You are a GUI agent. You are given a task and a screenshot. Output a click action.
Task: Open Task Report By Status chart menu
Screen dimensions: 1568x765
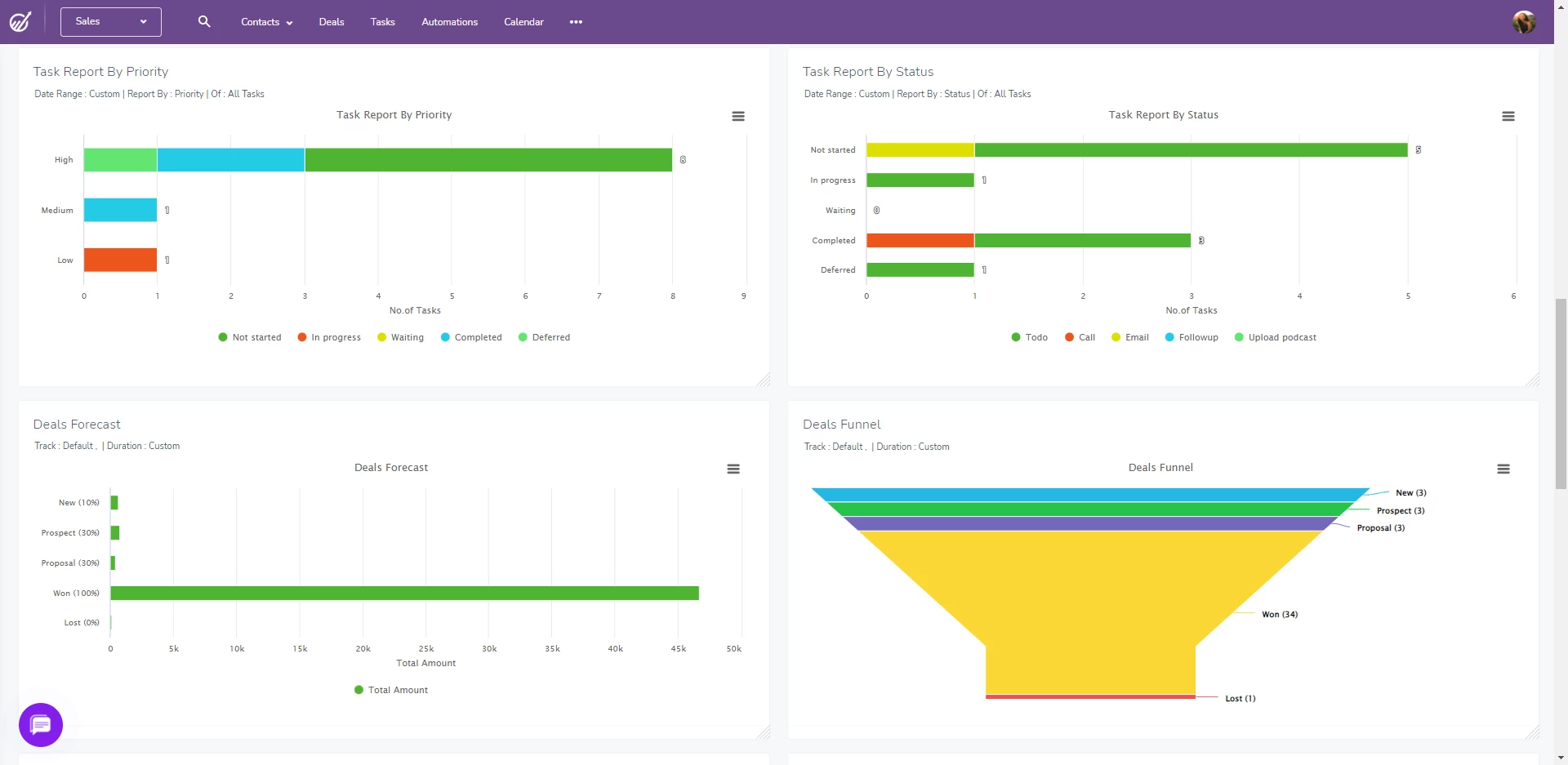click(1508, 117)
